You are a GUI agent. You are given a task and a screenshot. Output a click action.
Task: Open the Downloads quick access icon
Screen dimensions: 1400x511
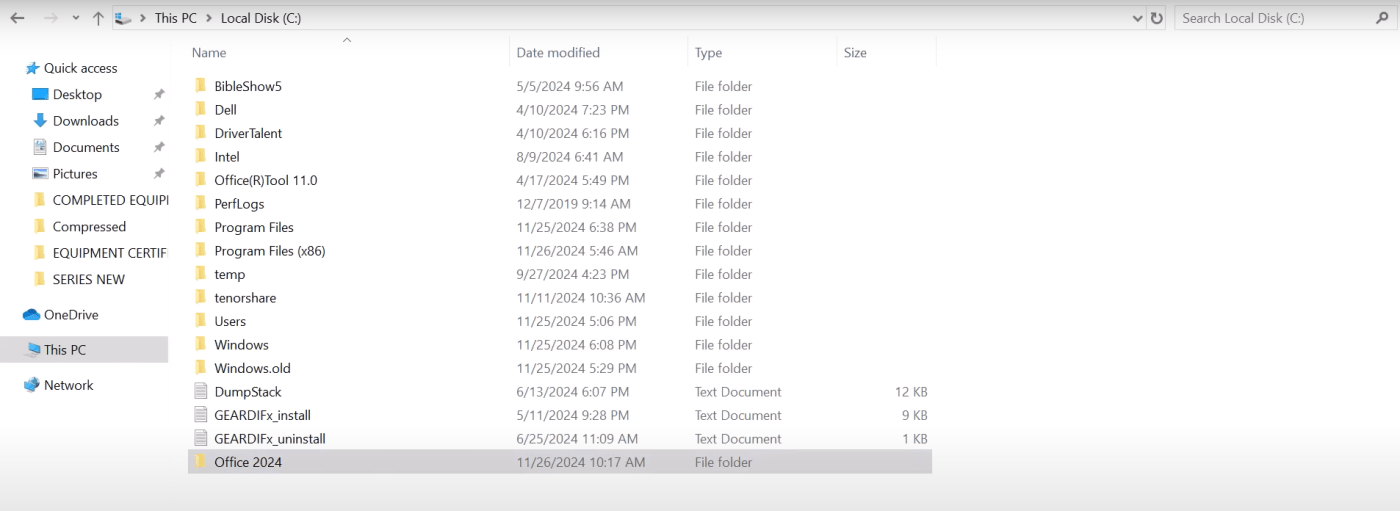coord(40,120)
